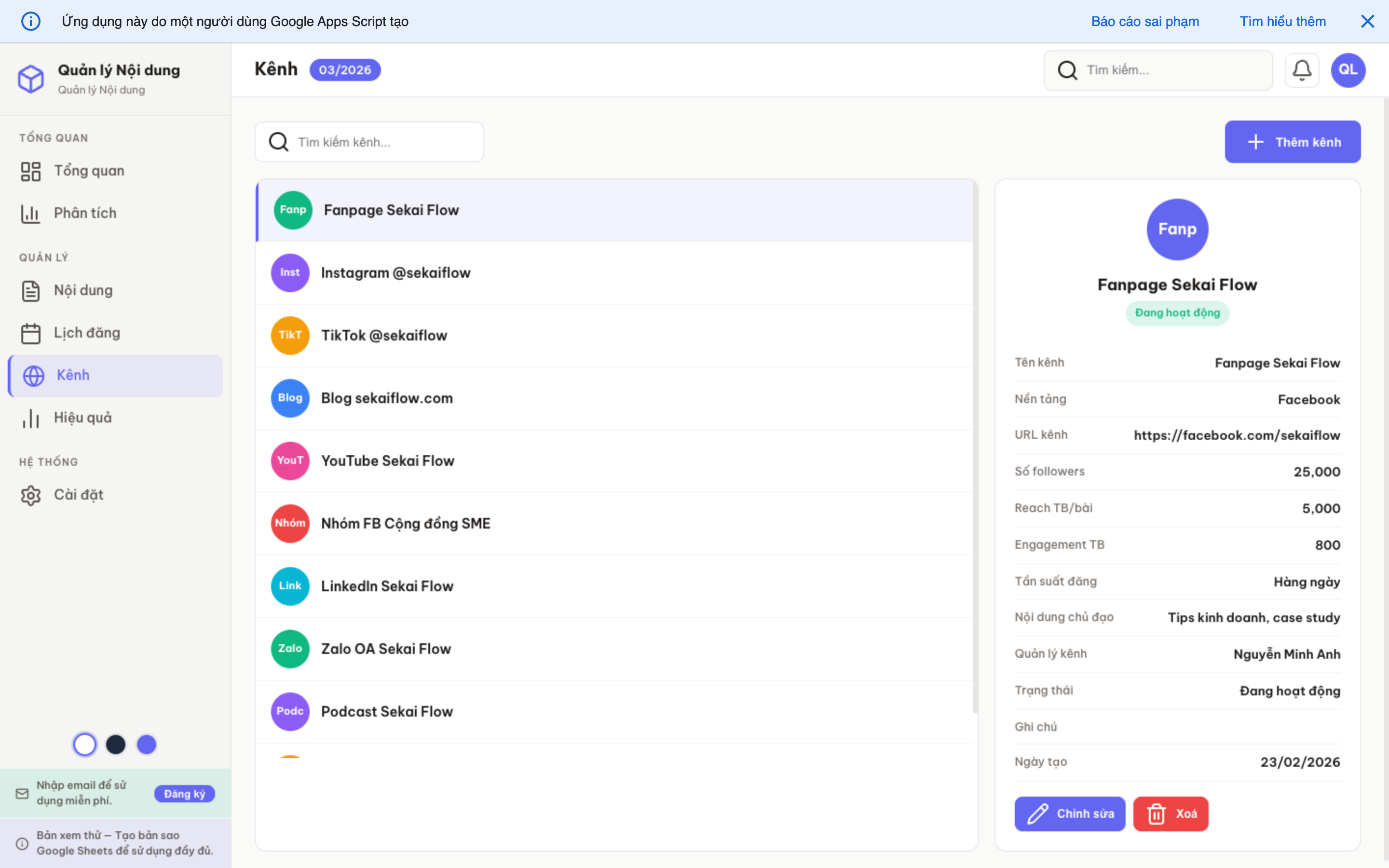Screen dimensions: 1389x868
Task: Open the notification bell
Action: (1302, 69)
